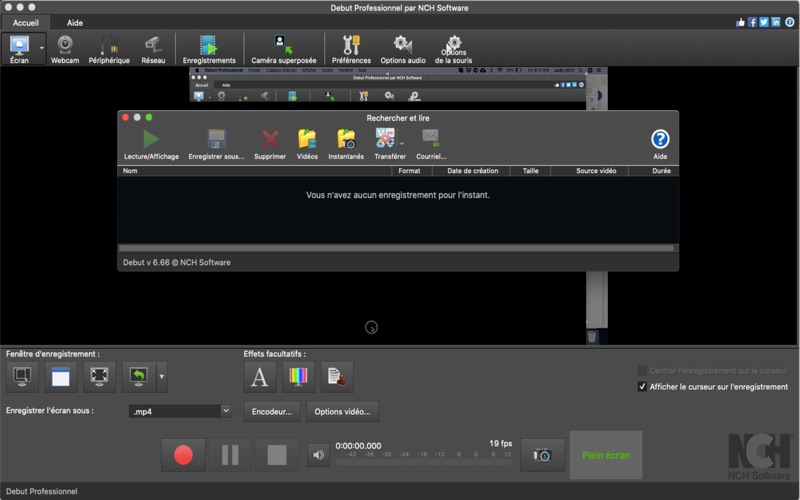Open the Facebook share icon
The height and width of the screenshot is (500, 800).
pyautogui.click(x=752, y=22)
